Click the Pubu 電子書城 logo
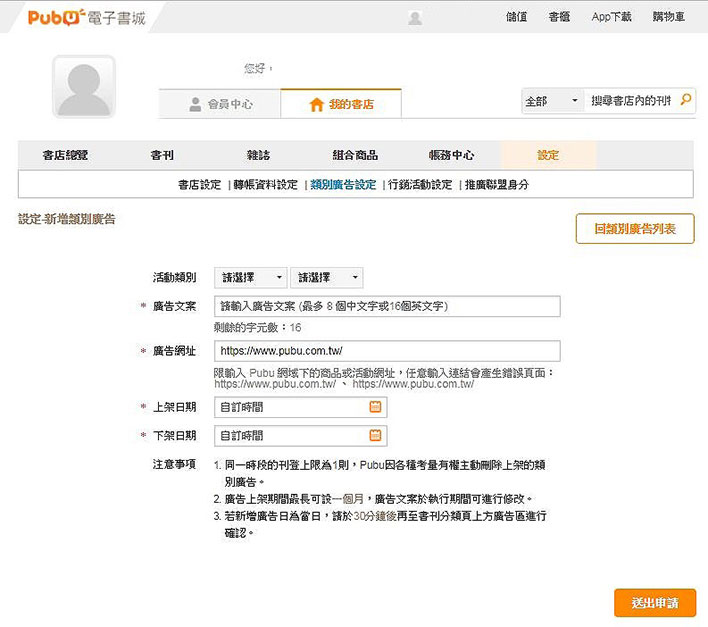The height and width of the screenshot is (627, 708). tap(86, 18)
